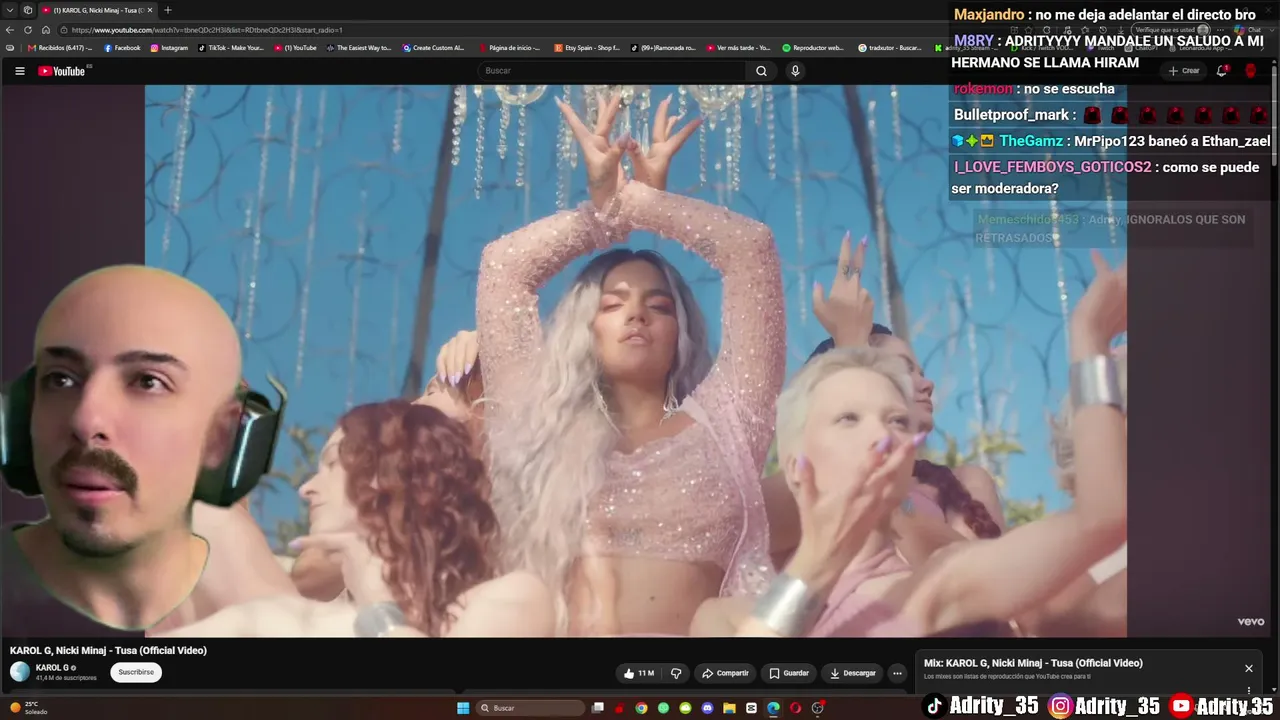Open Chrome from the taskbar
The image size is (1280, 720).
(x=641, y=708)
